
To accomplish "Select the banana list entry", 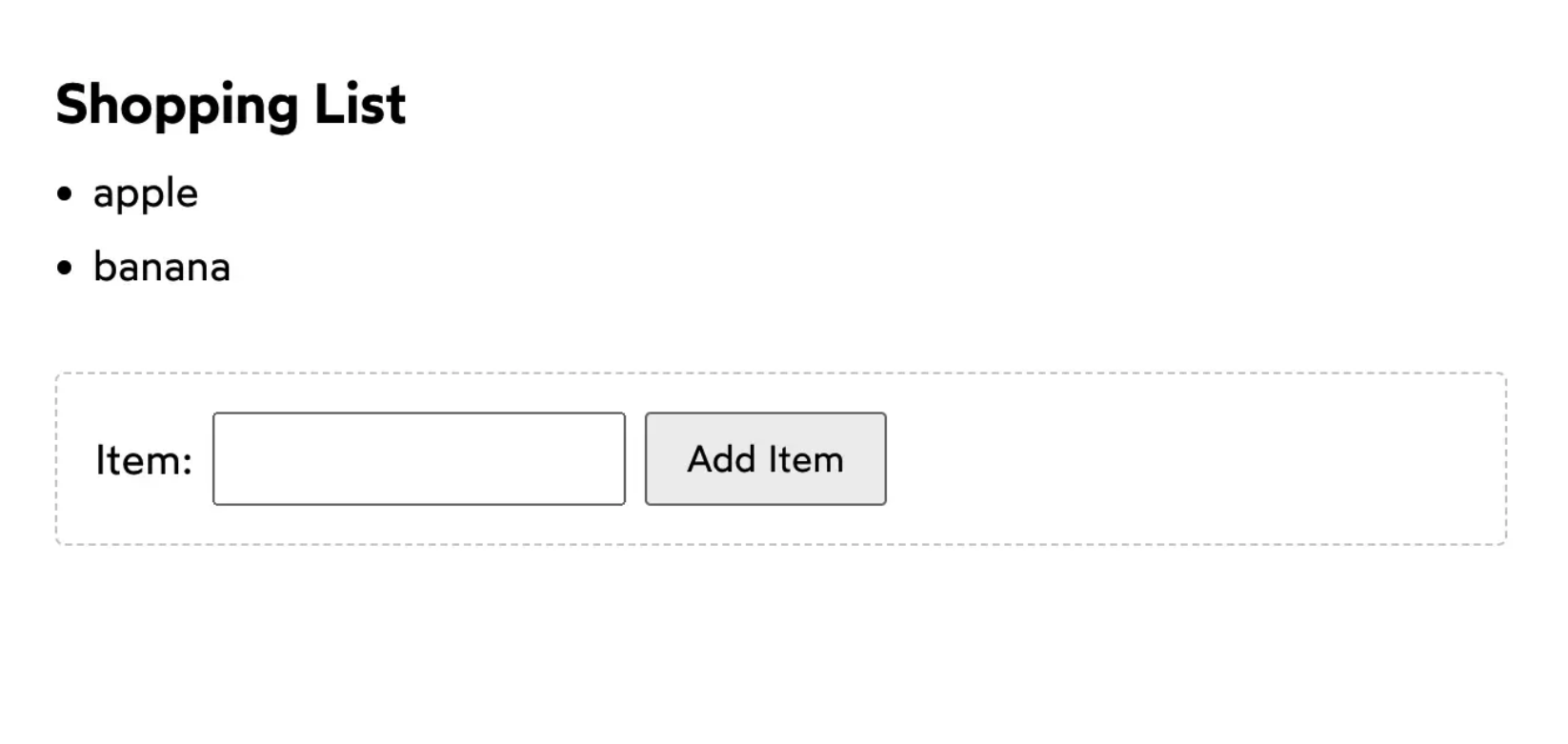I will (x=162, y=268).
